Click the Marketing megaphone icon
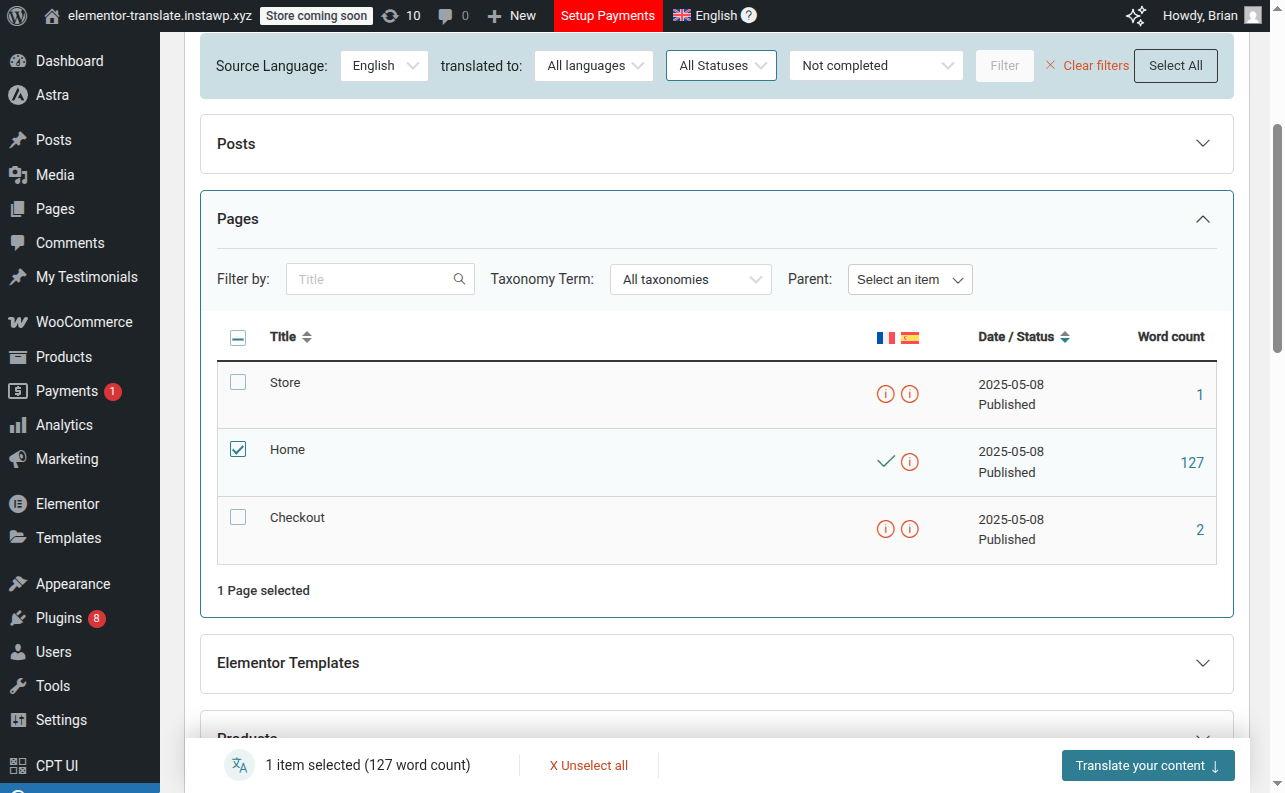The image size is (1285, 793). pos(17,459)
